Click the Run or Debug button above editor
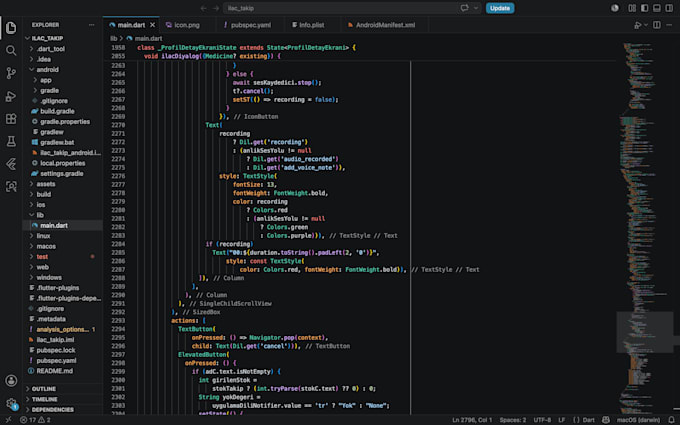 coord(638,25)
